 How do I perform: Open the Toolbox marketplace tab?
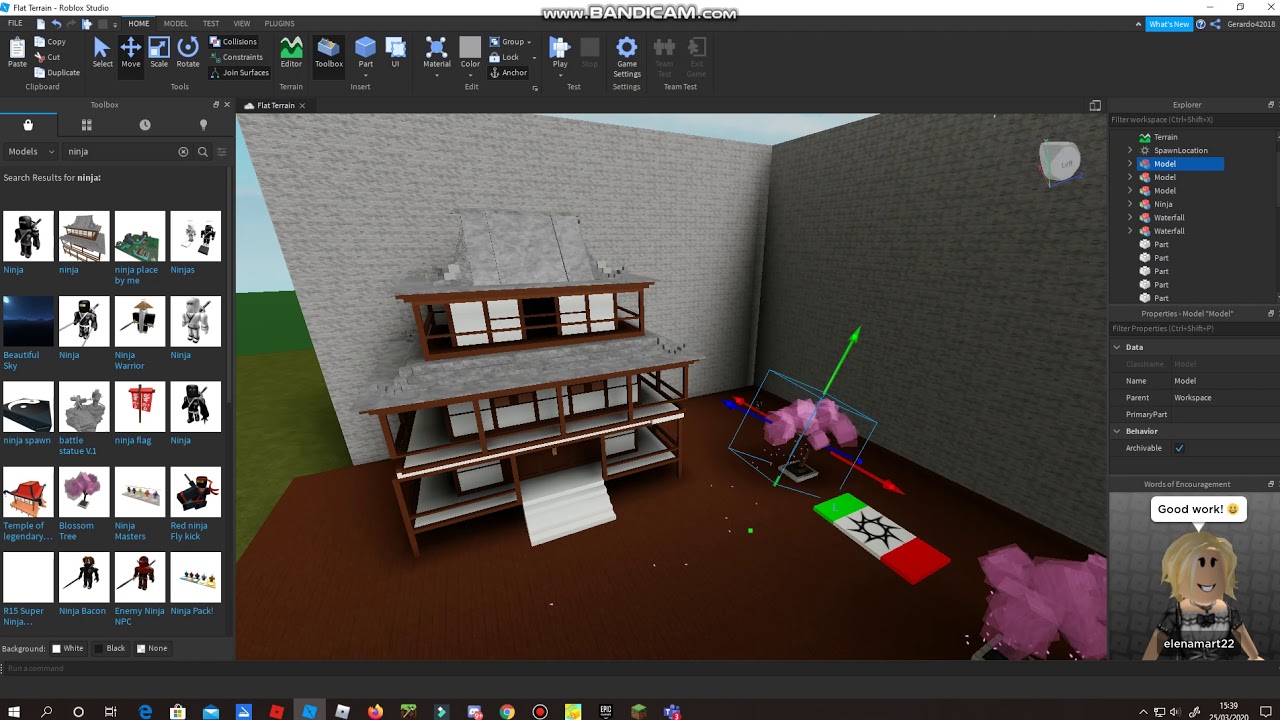point(28,125)
